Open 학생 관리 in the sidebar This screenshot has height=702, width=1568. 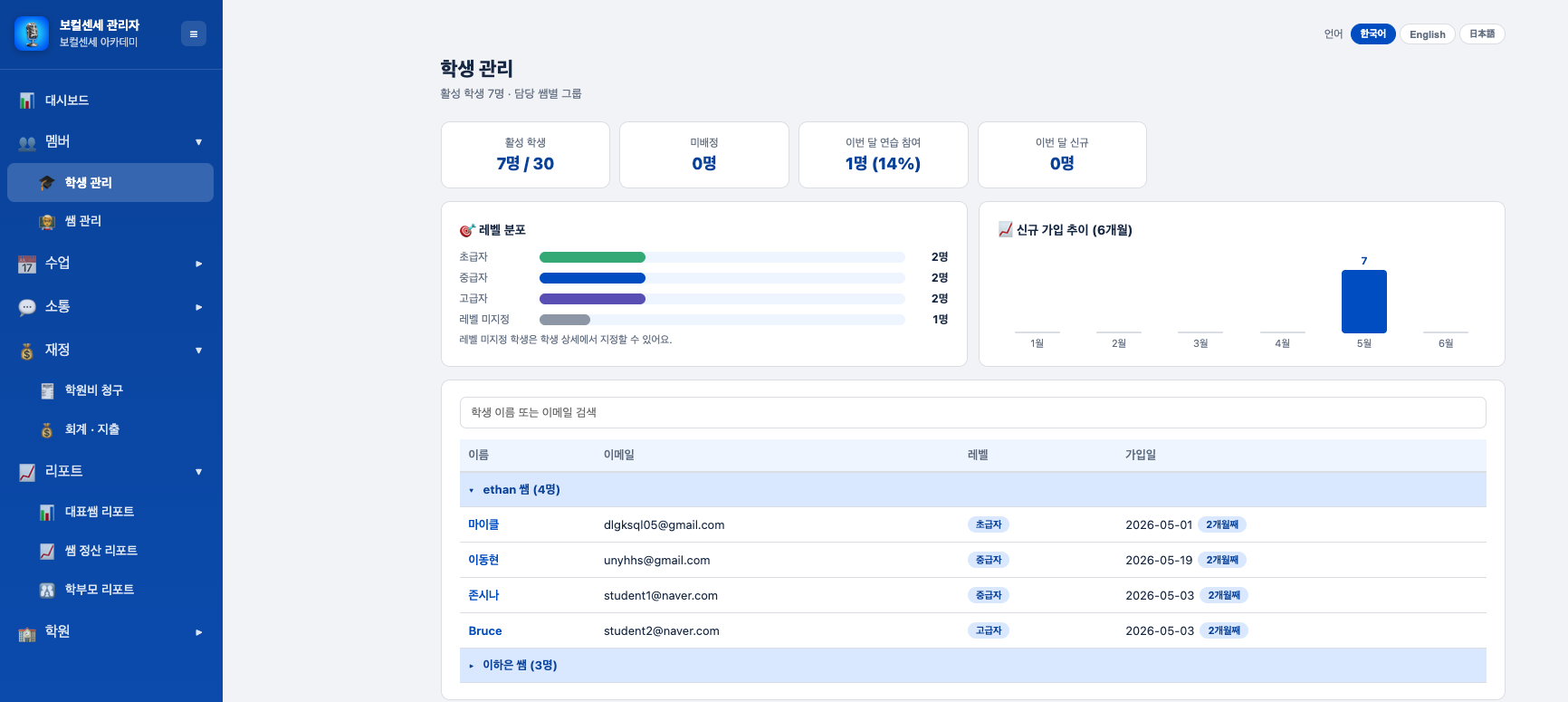click(110, 183)
